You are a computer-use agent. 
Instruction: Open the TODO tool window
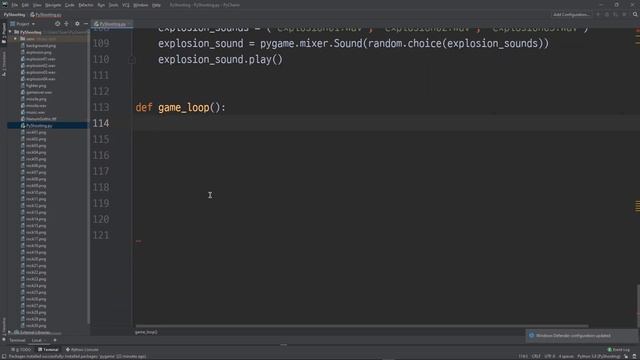click(x=21, y=350)
